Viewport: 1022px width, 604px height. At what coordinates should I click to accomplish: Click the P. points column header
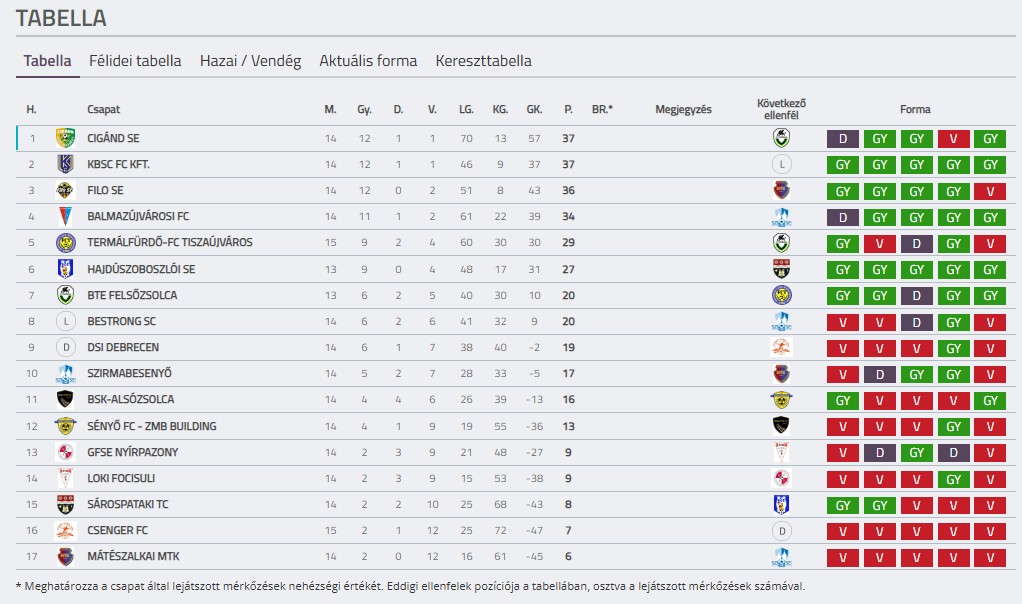pos(568,109)
